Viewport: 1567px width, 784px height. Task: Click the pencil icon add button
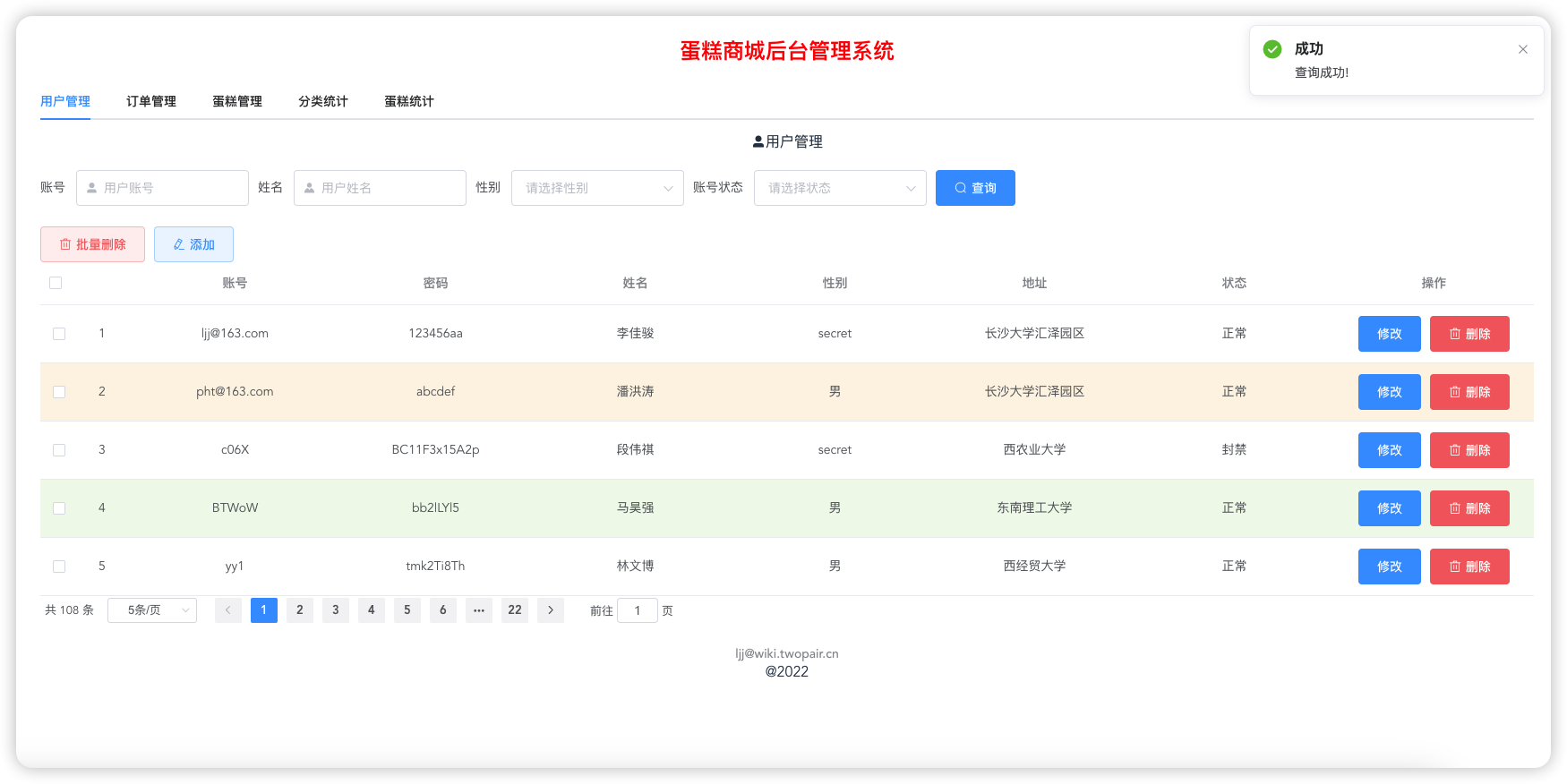tap(193, 244)
